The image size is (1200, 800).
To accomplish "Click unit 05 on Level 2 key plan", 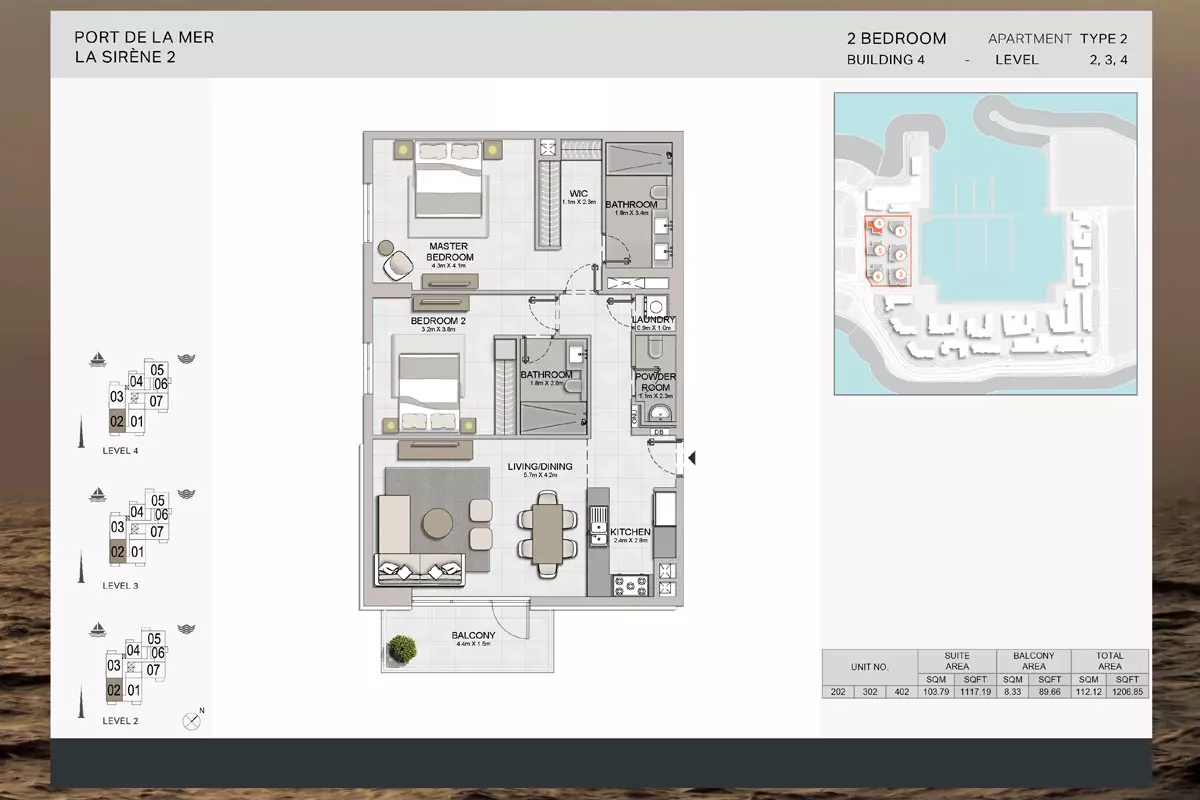I will (154, 638).
